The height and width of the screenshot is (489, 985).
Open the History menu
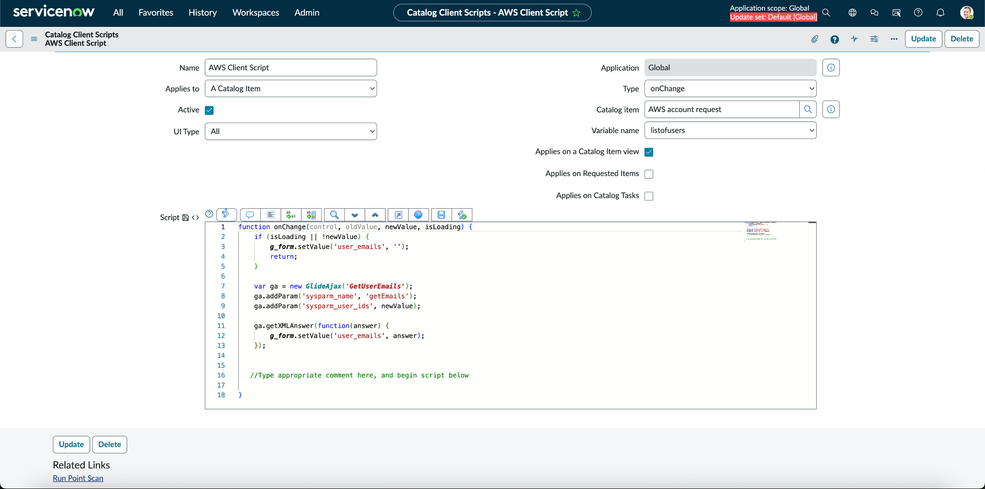pyautogui.click(x=202, y=13)
